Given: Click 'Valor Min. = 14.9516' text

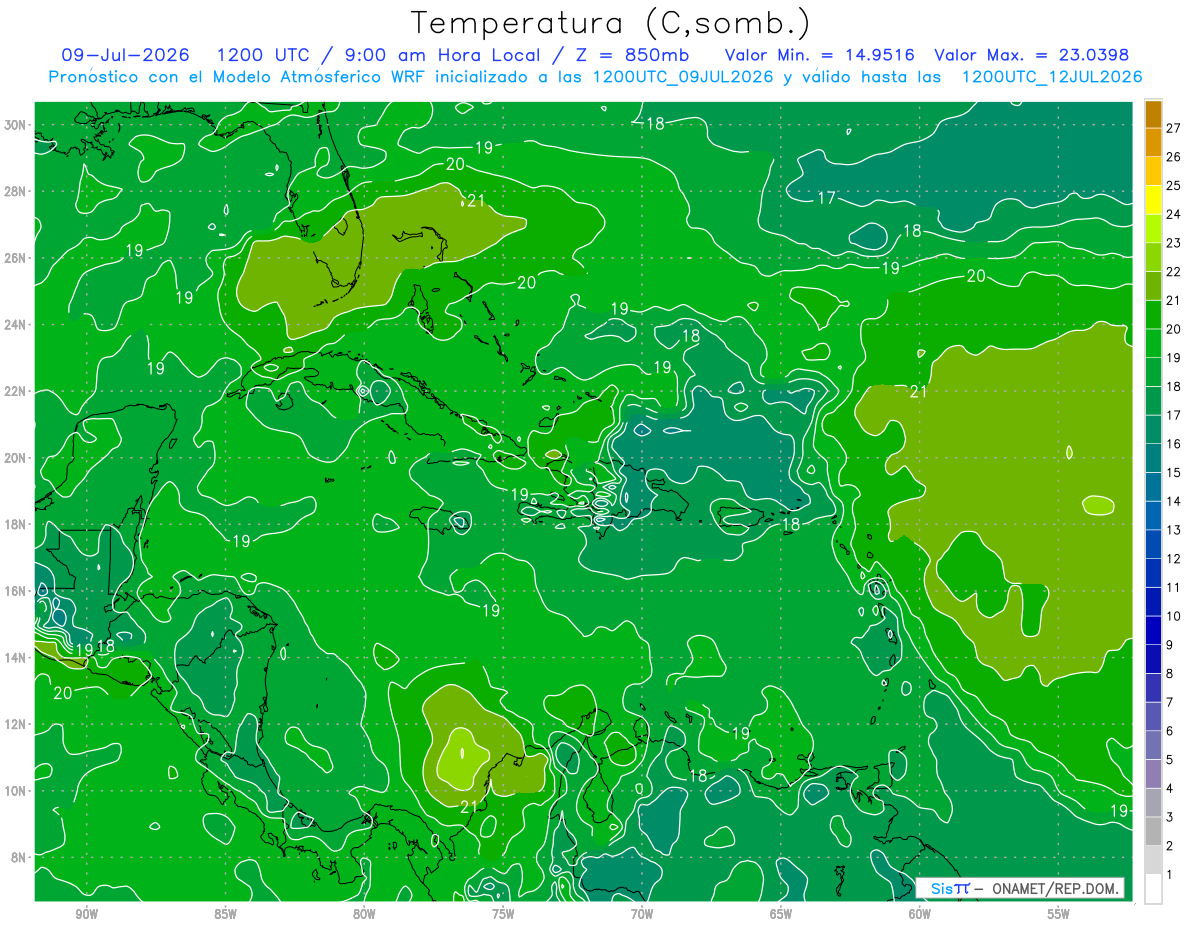Looking at the screenshot, I should coord(821,55).
